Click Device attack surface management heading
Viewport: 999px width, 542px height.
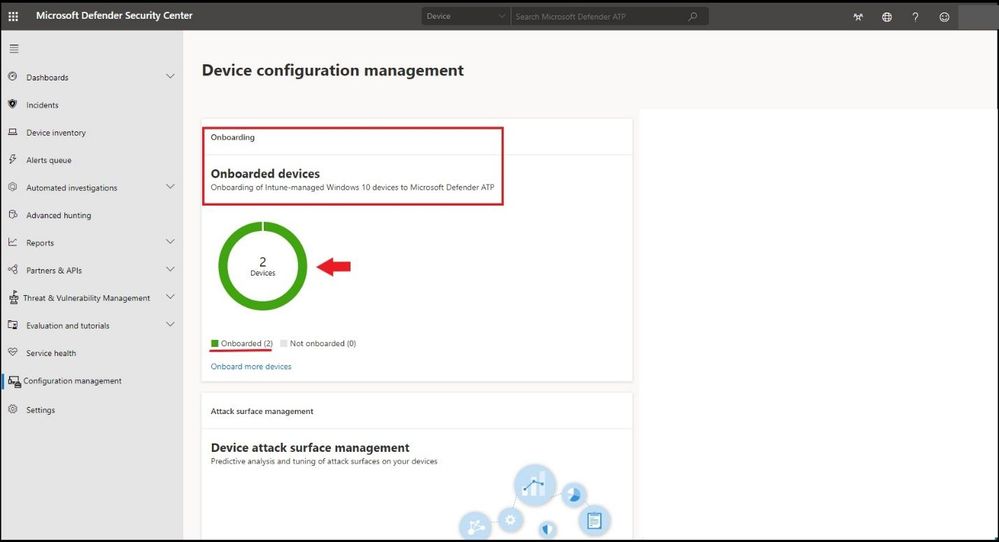pyautogui.click(x=310, y=448)
